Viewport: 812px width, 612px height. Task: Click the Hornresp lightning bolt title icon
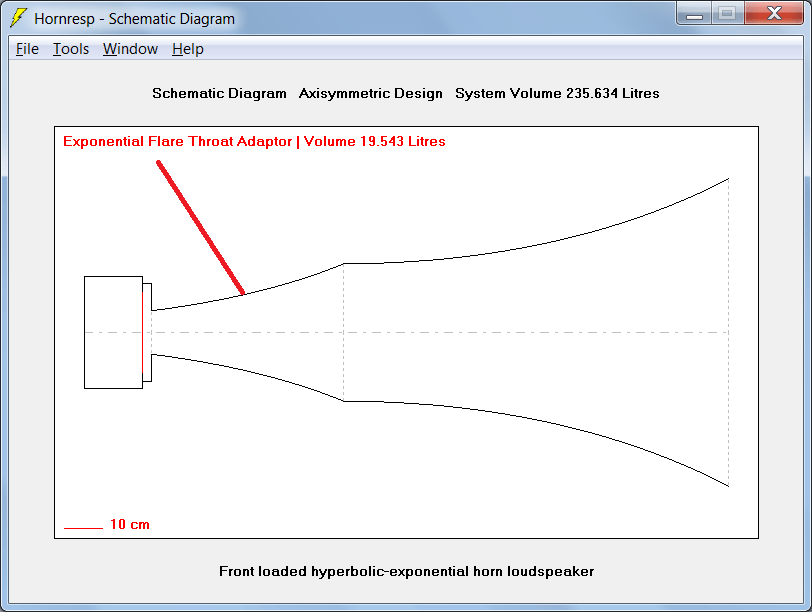point(18,18)
